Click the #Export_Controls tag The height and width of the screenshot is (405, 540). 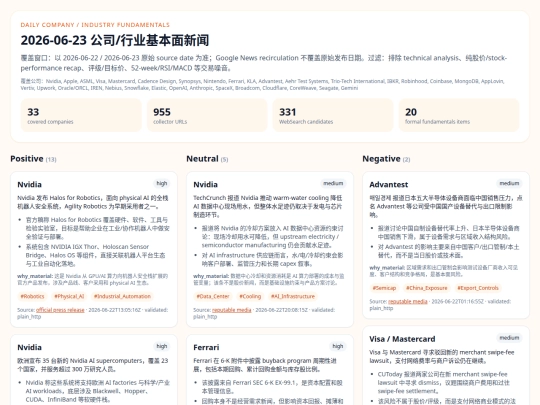point(478,288)
